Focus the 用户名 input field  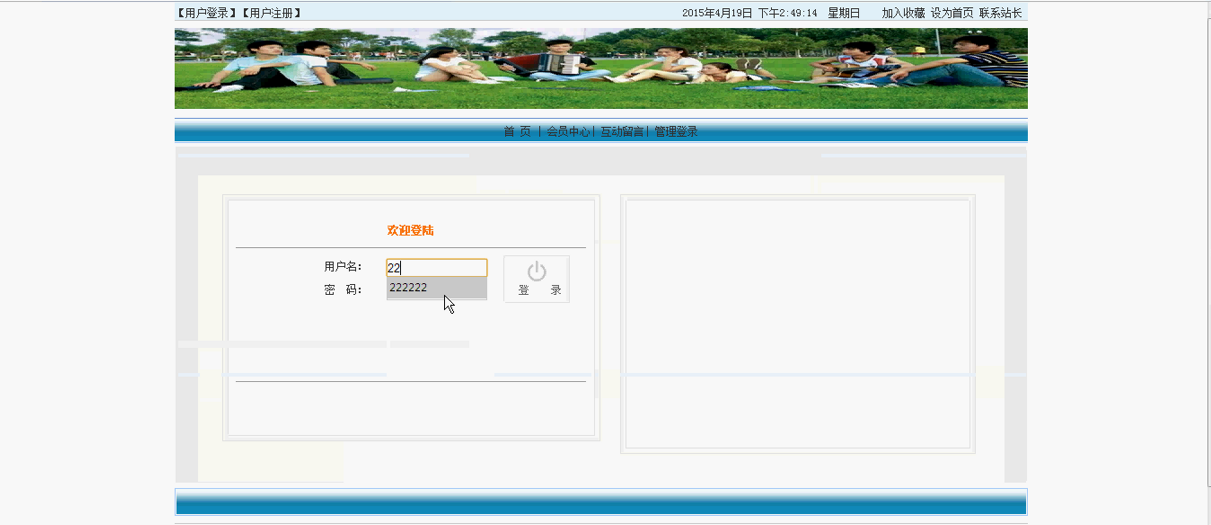[x=437, y=268]
